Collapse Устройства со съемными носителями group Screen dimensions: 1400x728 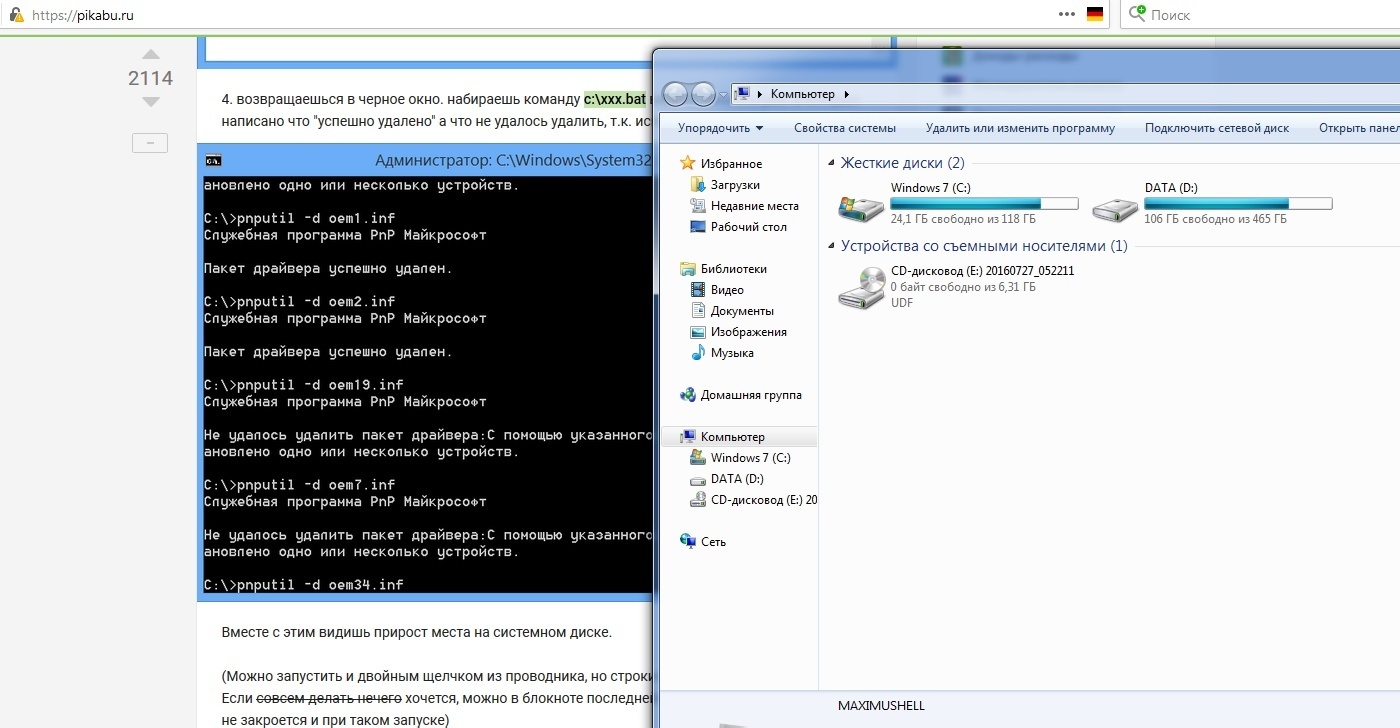point(831,246)
